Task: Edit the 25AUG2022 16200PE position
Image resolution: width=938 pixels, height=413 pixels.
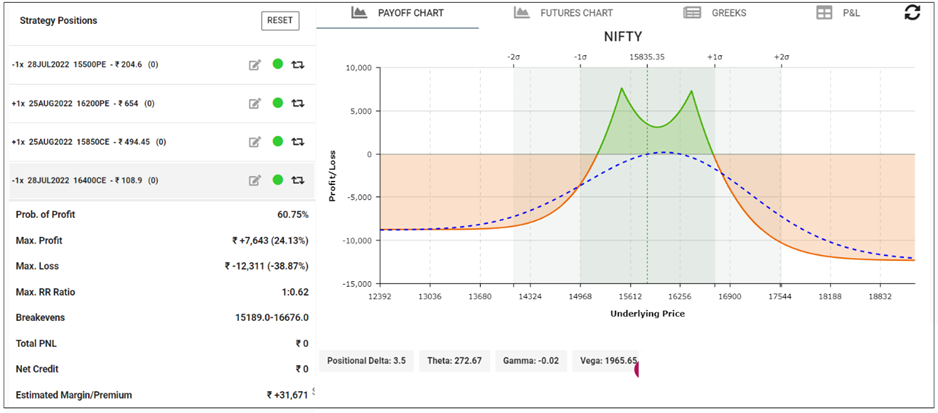Action: coord(255,103)
